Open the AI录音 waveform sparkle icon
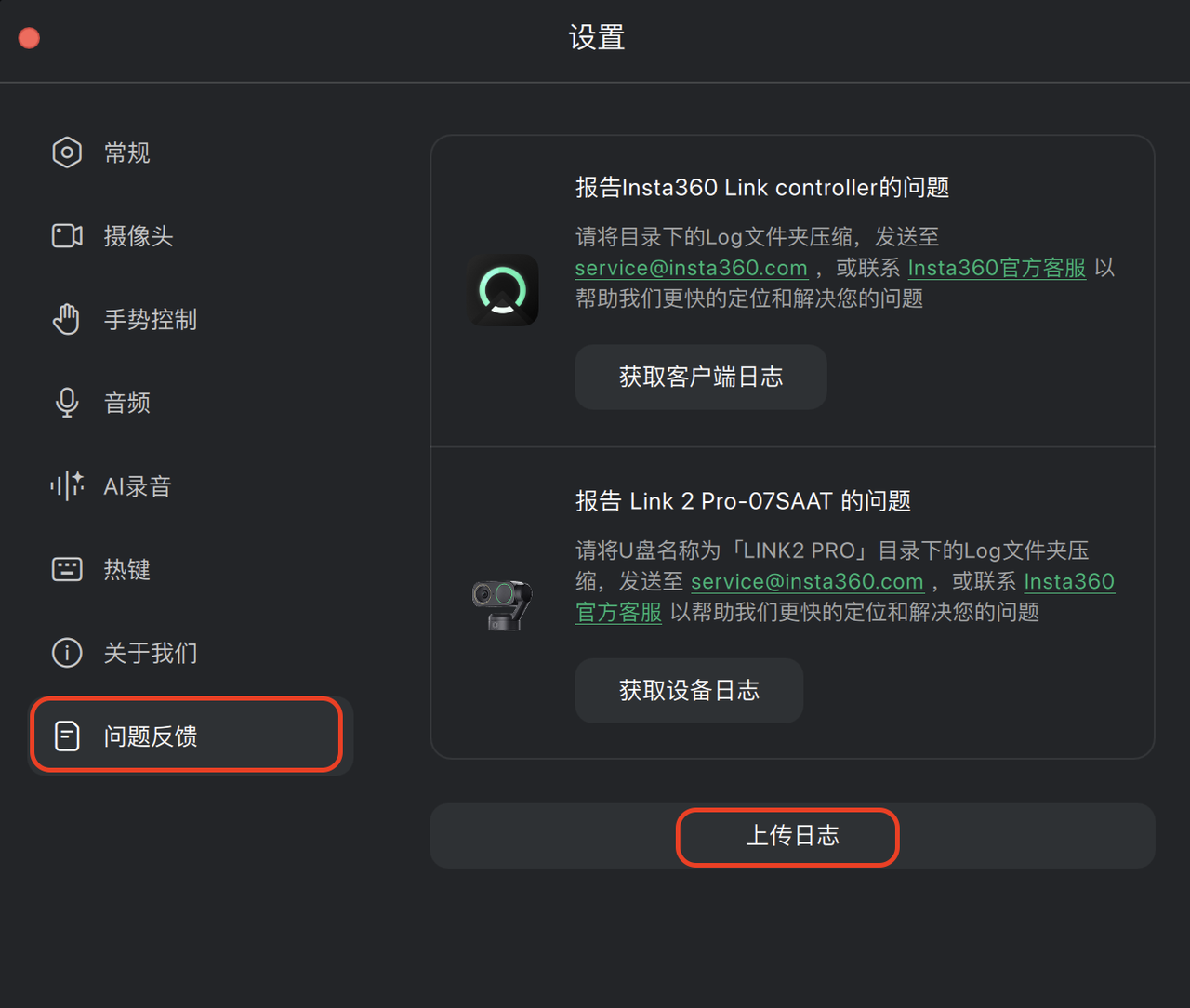 pos(67,485)
